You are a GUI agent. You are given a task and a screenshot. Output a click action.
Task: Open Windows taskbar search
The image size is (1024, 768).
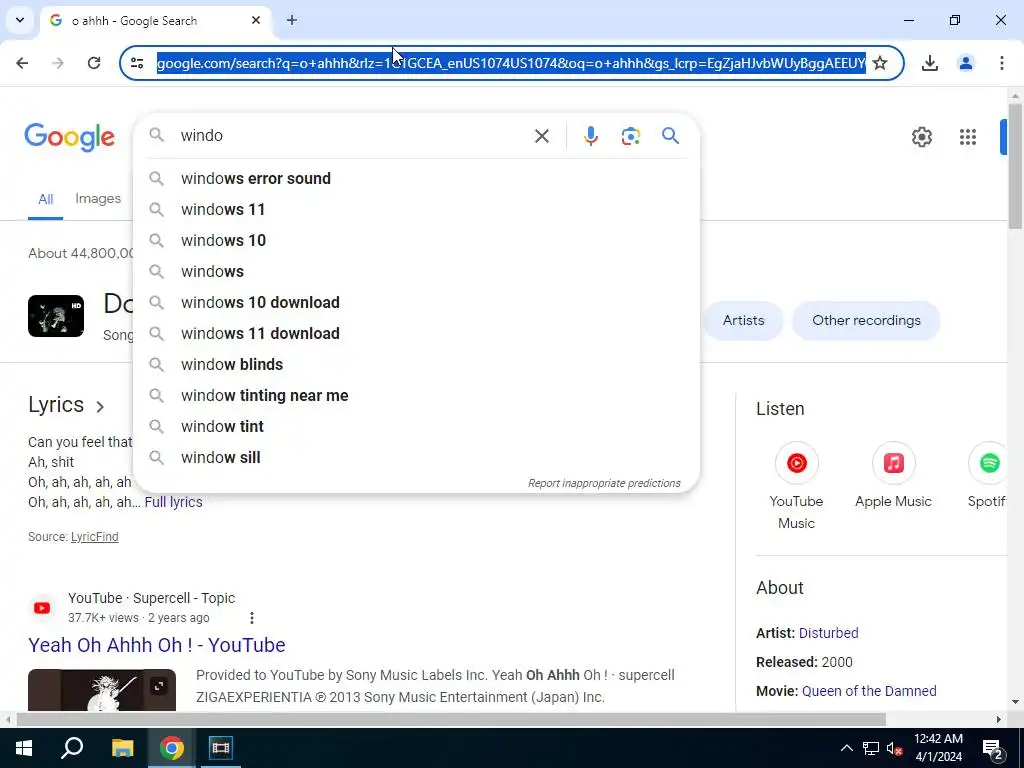click(x=72, y=748)
